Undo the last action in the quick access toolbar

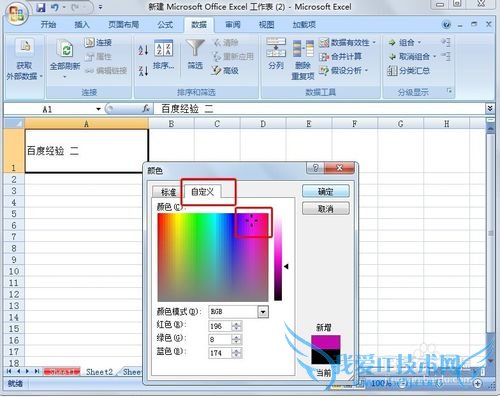coord(54,7)
